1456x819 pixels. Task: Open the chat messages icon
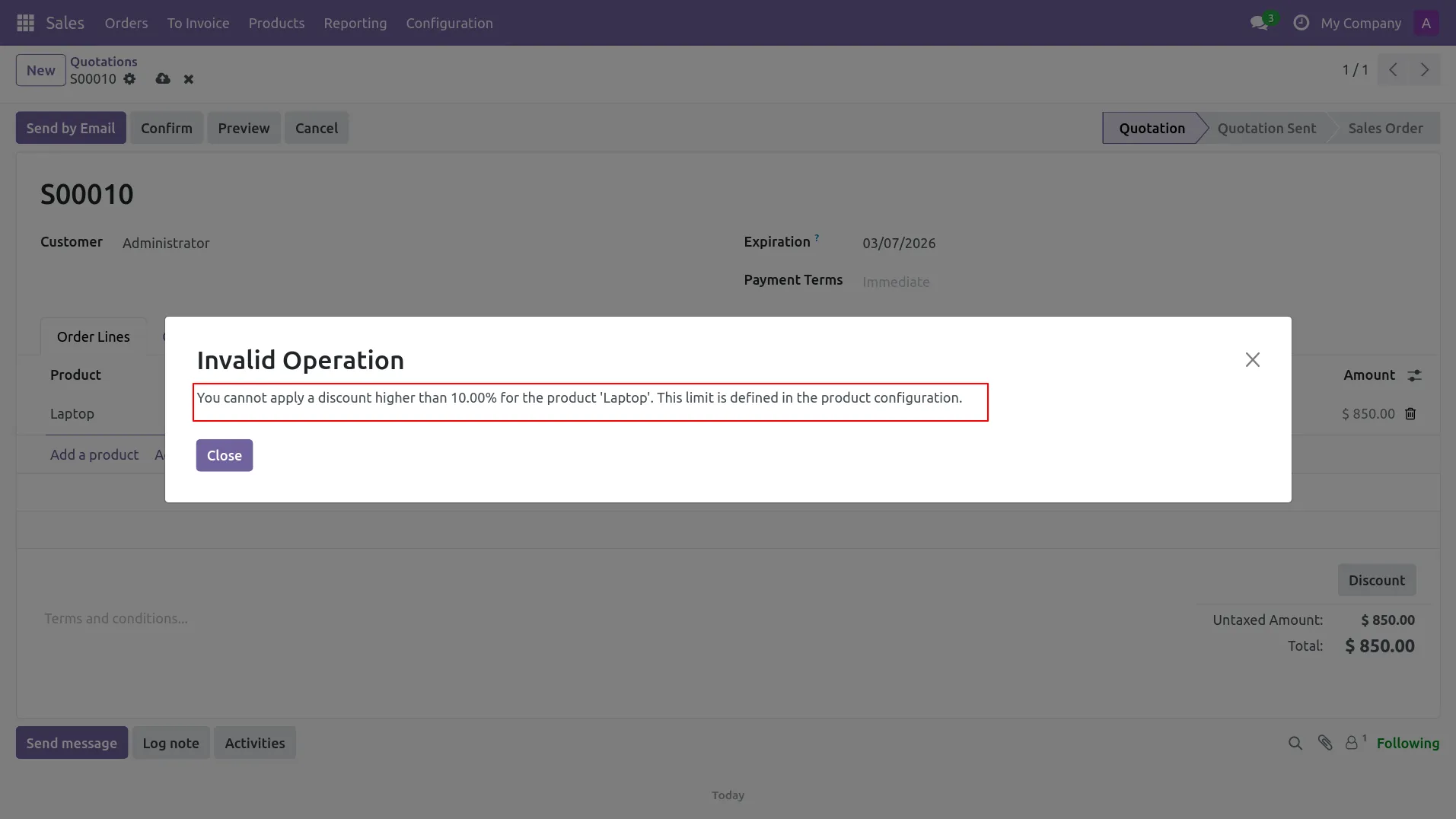[x=1260, y=23]
